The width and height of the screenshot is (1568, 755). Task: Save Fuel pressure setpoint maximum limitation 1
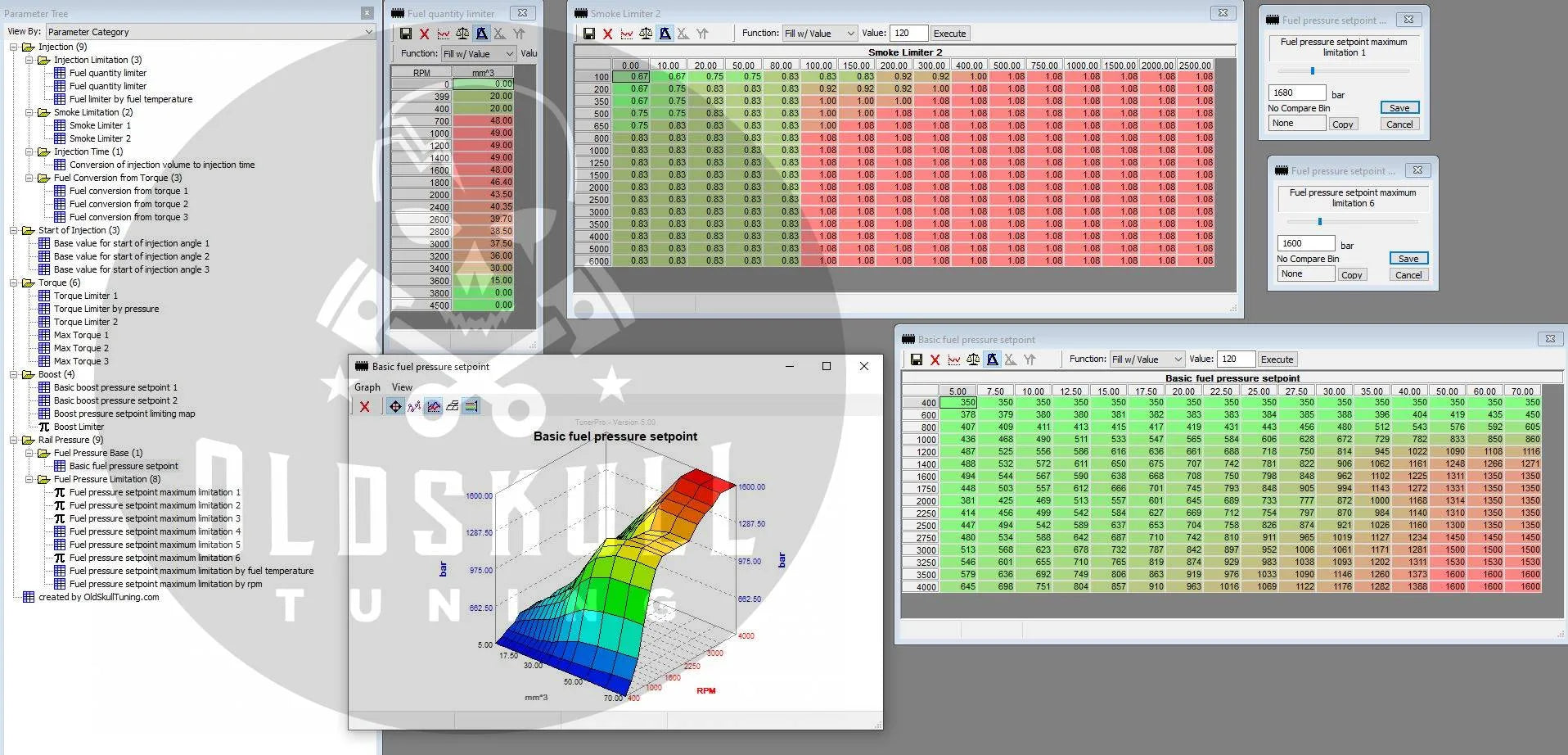tap(1399, 108)
